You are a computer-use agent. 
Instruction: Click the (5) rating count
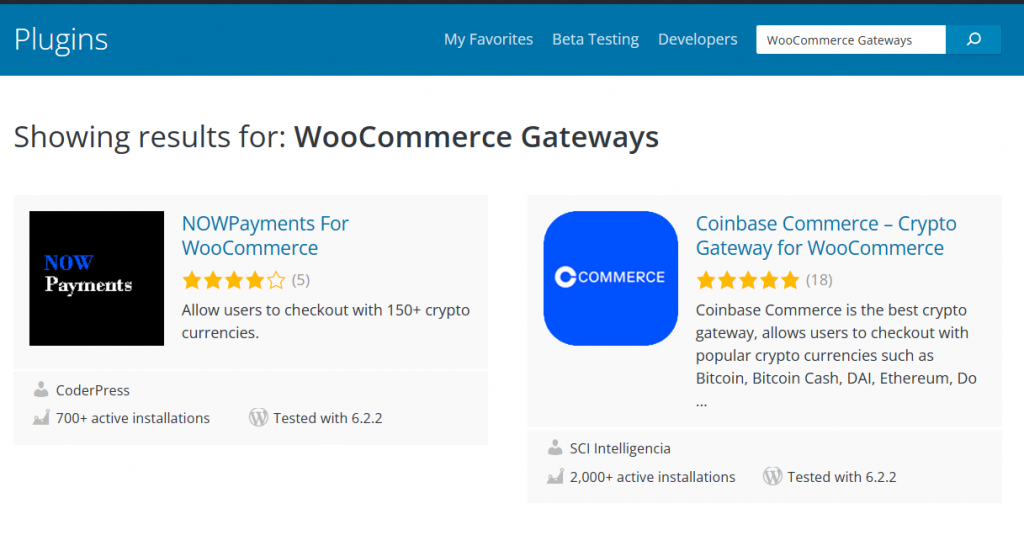pyautogui.click(x=300, y=280)
